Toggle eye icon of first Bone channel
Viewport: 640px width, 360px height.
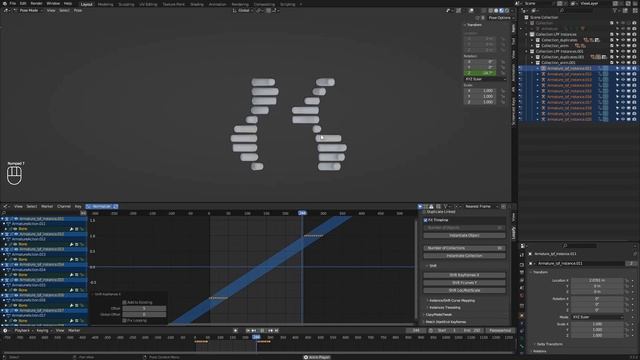pyautogui.click(x=15, y=229)
